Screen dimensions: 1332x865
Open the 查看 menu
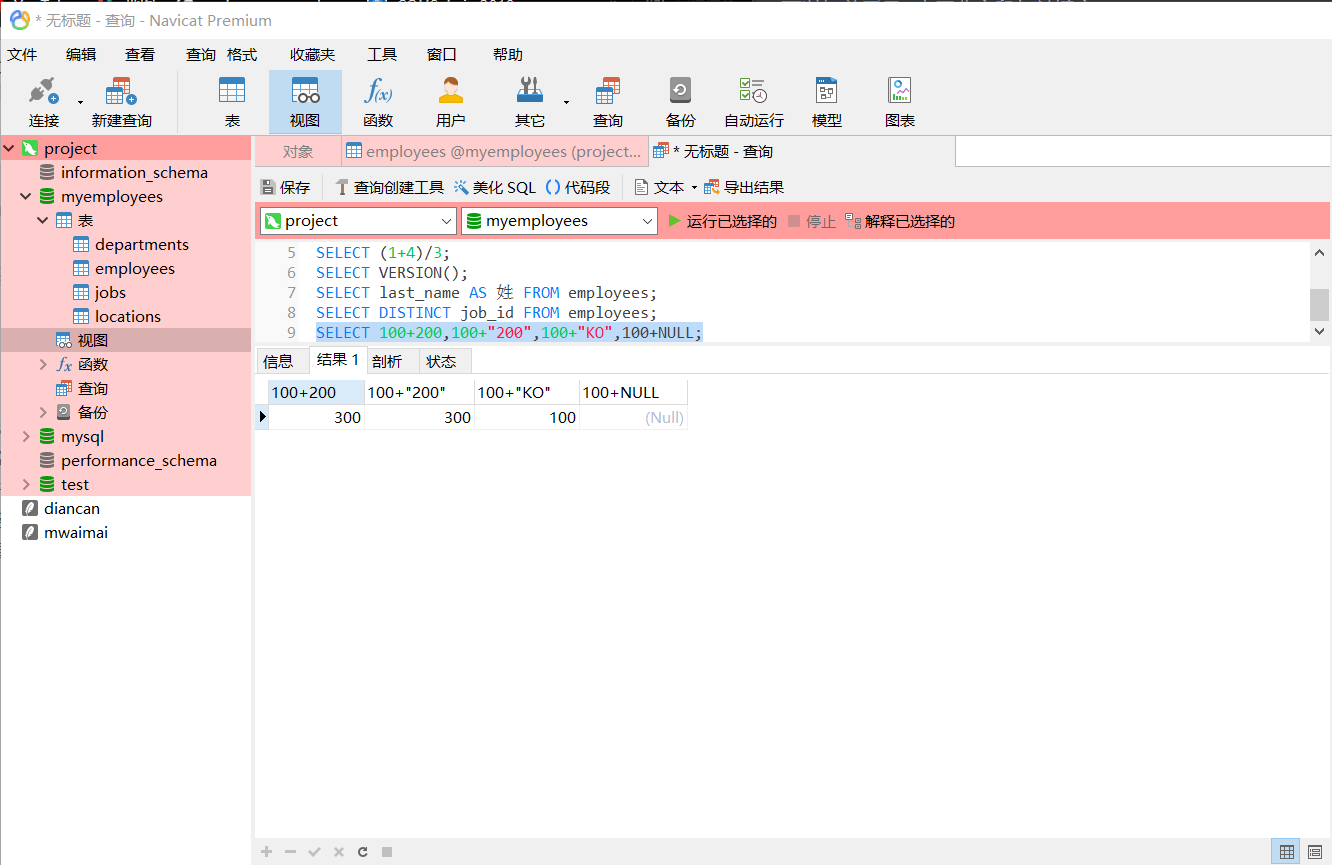tap(140, 55)
